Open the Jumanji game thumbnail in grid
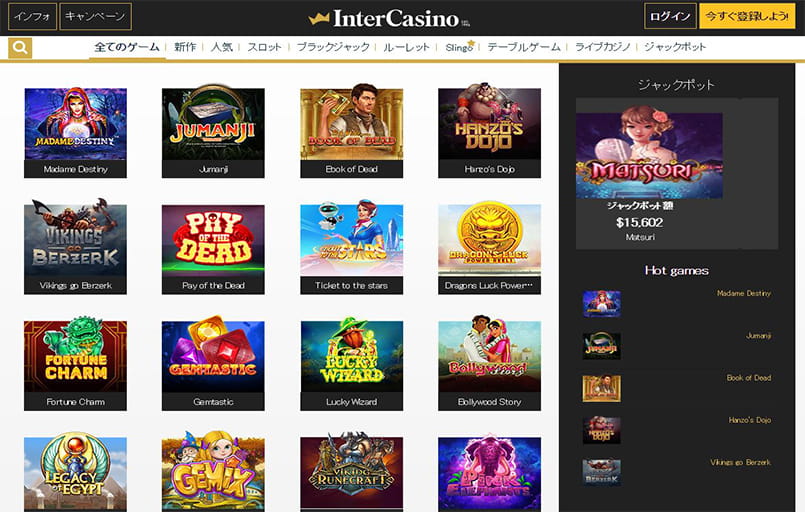Viewport: 805px width, 512px height. pos(213,124)
